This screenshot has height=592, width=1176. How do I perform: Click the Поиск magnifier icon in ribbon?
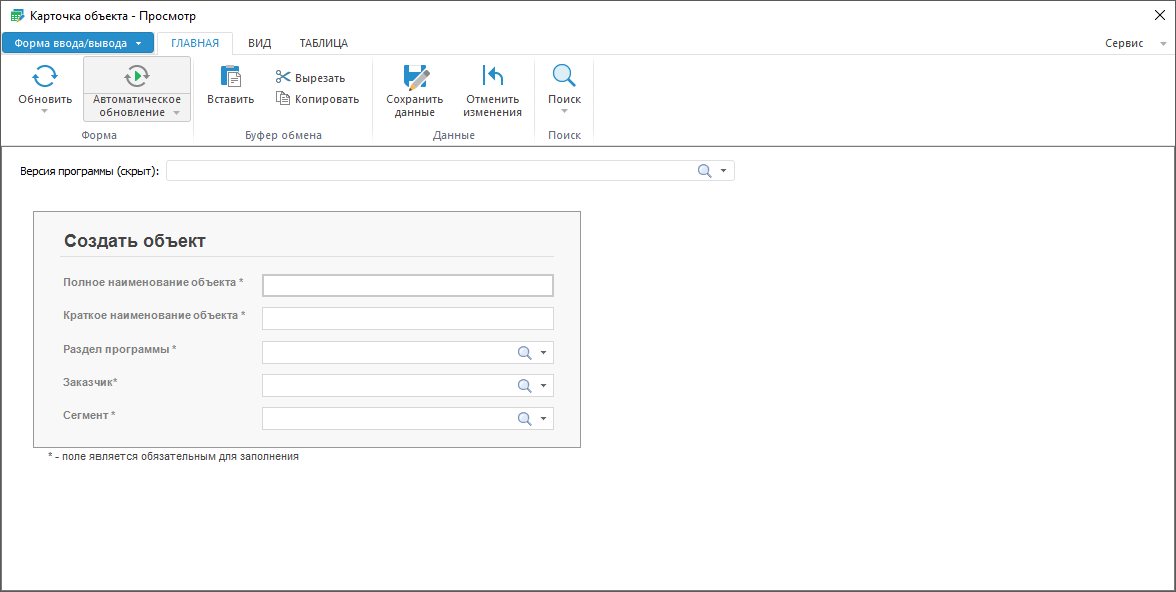click(x=564, y=76)
